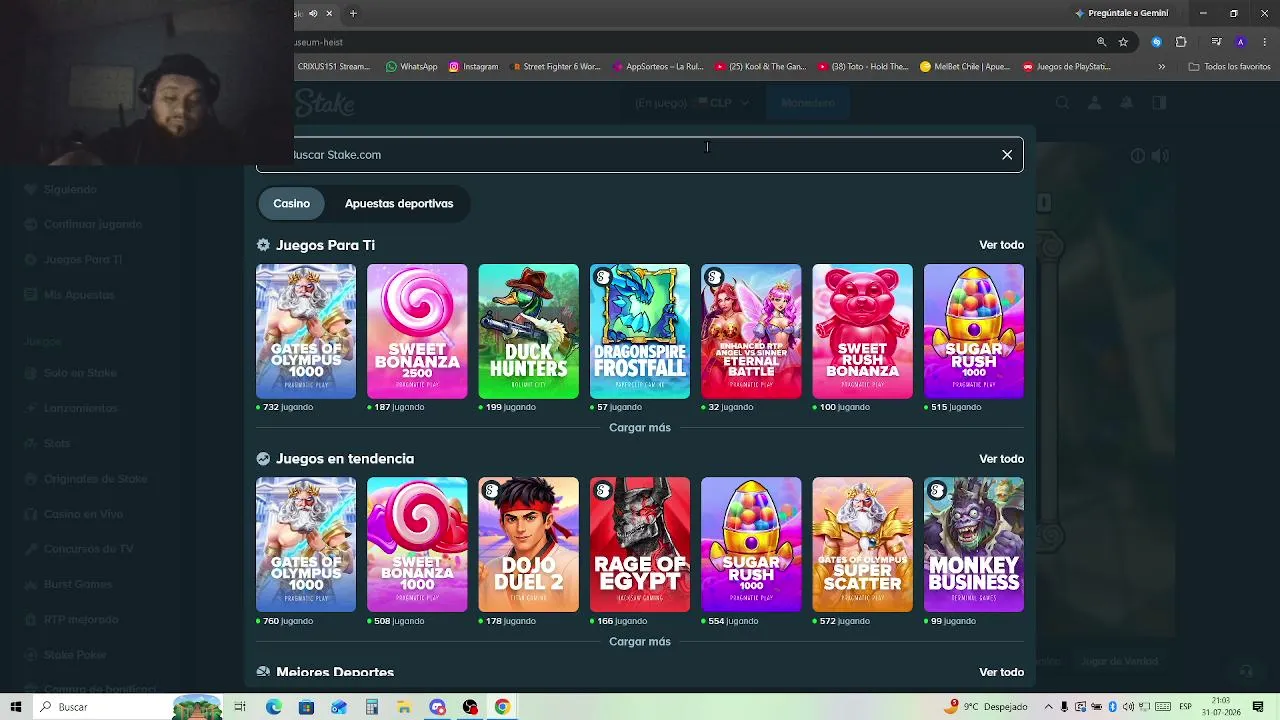
Task: Launch Microsoft Edge from the taskbar
Action: click(273, 707)
